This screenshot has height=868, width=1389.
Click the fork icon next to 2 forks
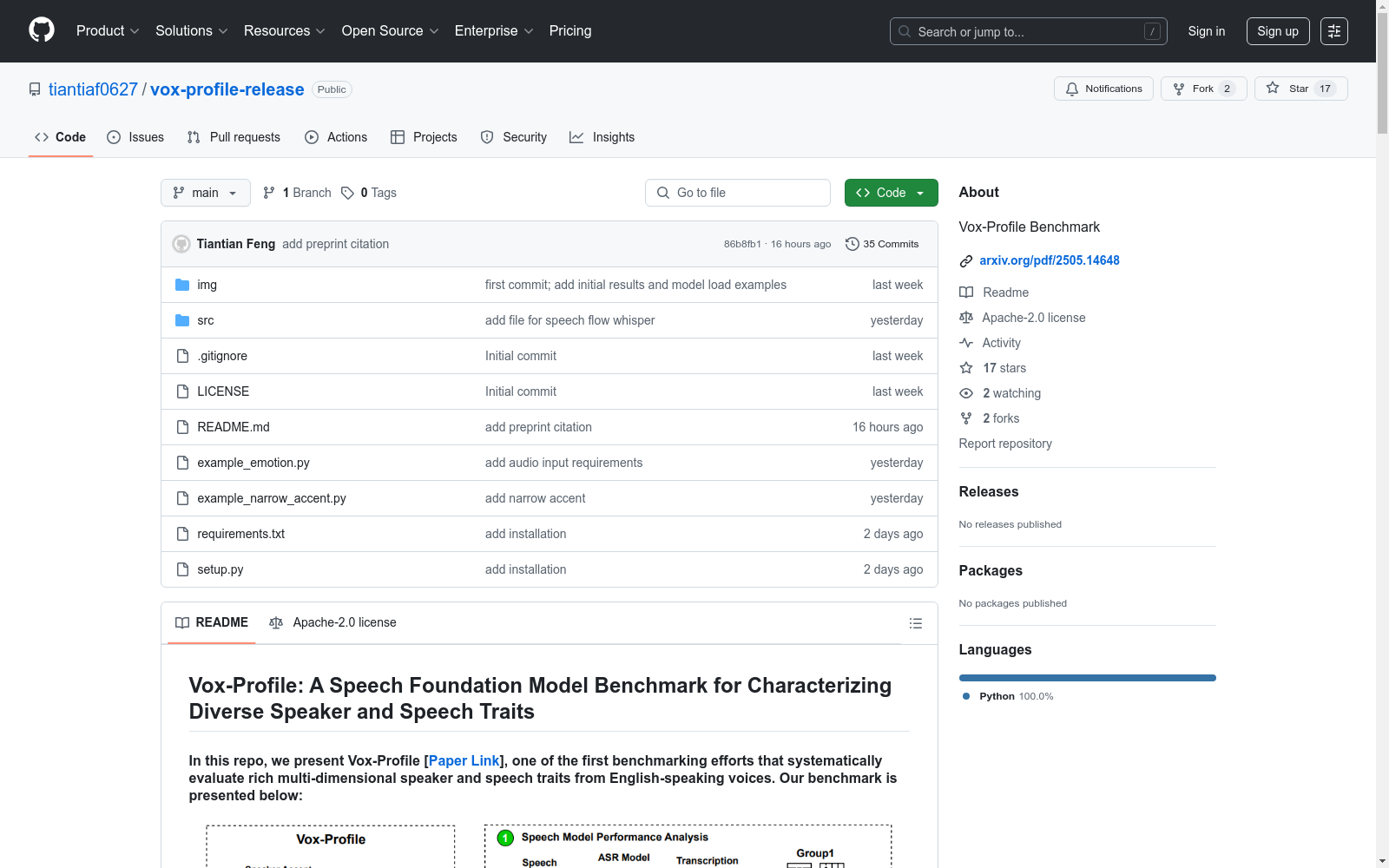click(966, 418)
